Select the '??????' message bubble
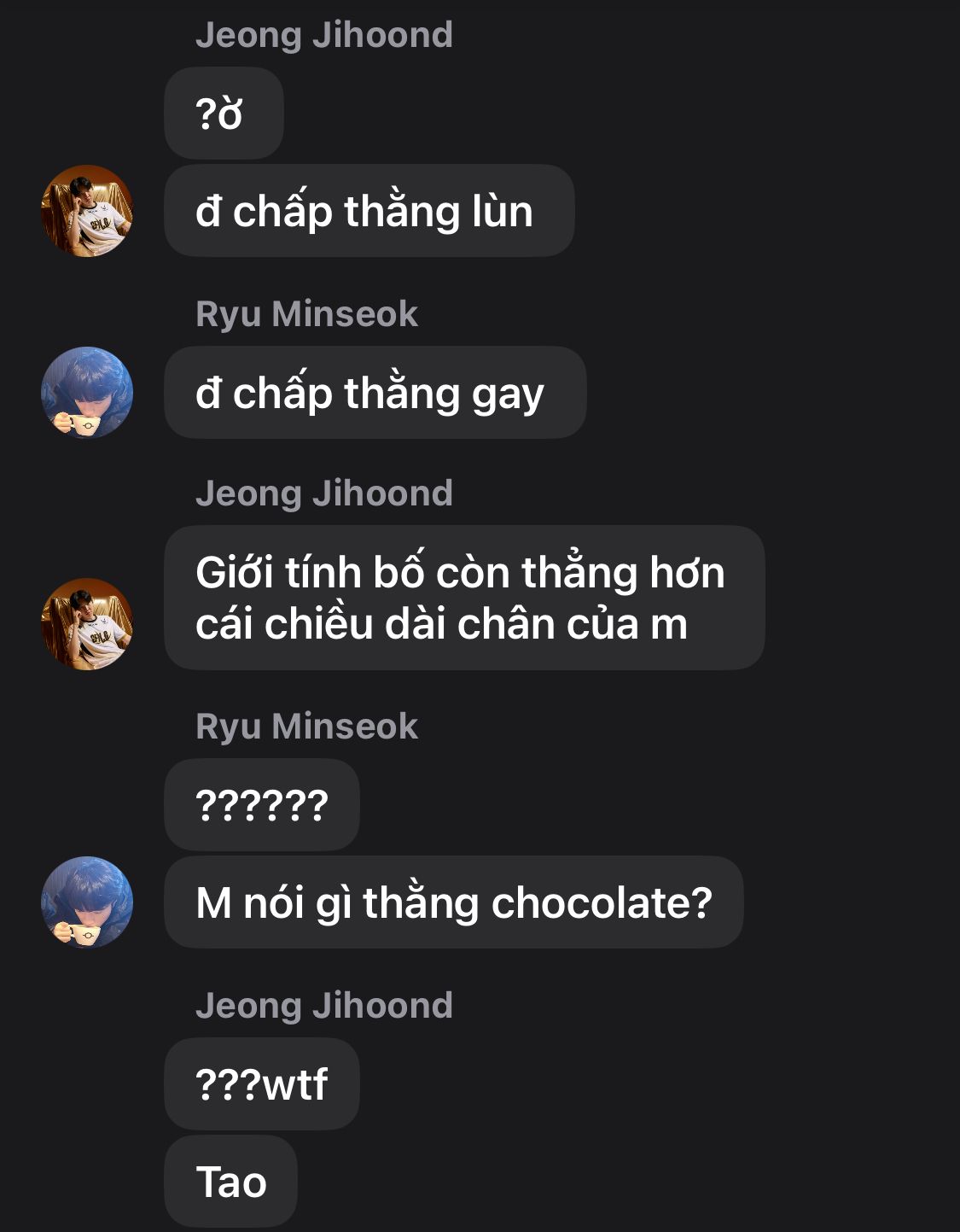Viewport: 960px width, 1232px height. coord(262,805)
